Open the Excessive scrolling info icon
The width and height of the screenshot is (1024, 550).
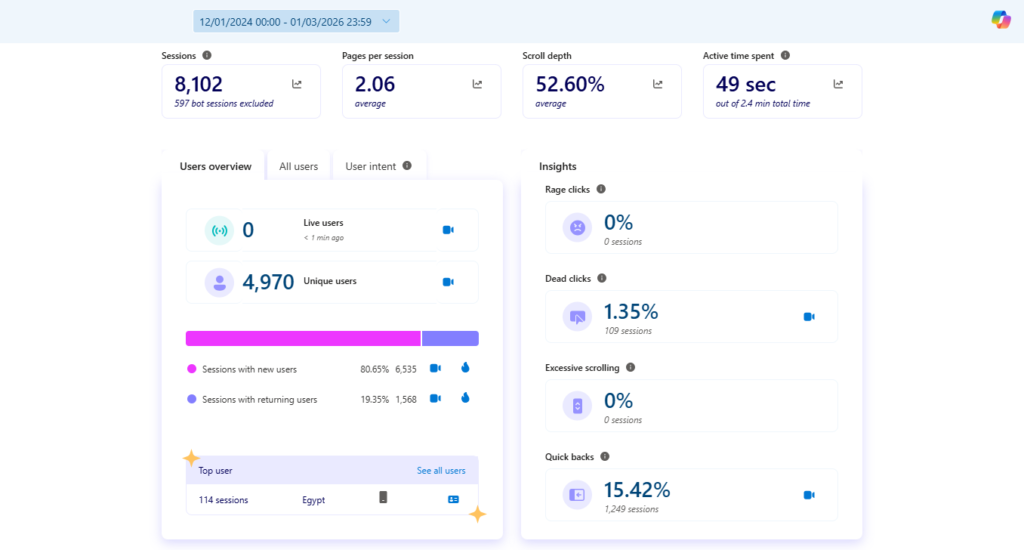click(630, 368)
